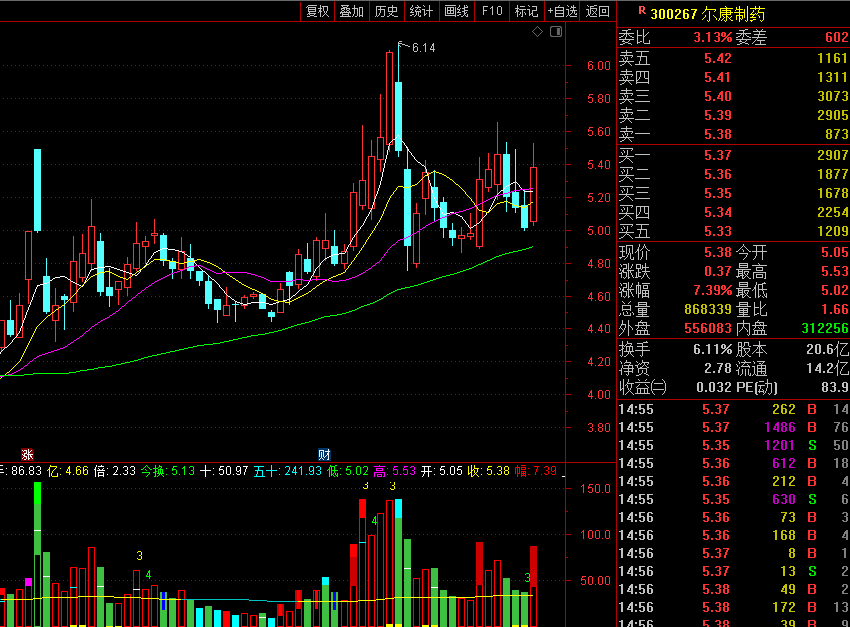Viewport: 850px width, 627px height.
Task: Open the 统计 statistics menu
Action: [x=421, y=11]
